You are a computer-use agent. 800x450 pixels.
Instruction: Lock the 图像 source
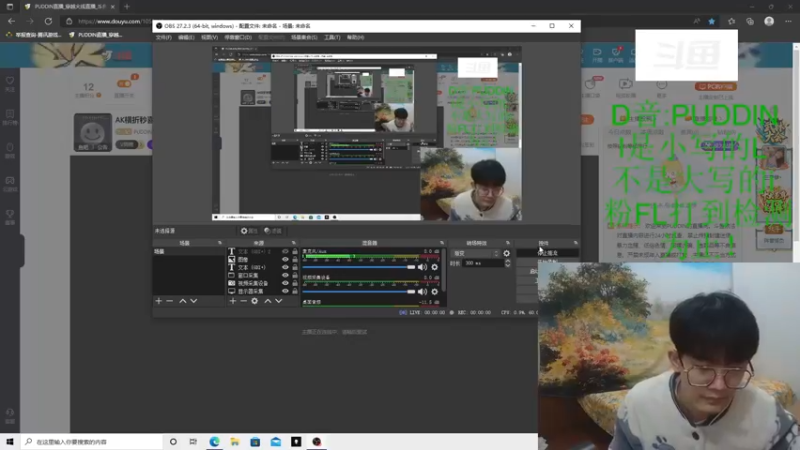[295, 259]
